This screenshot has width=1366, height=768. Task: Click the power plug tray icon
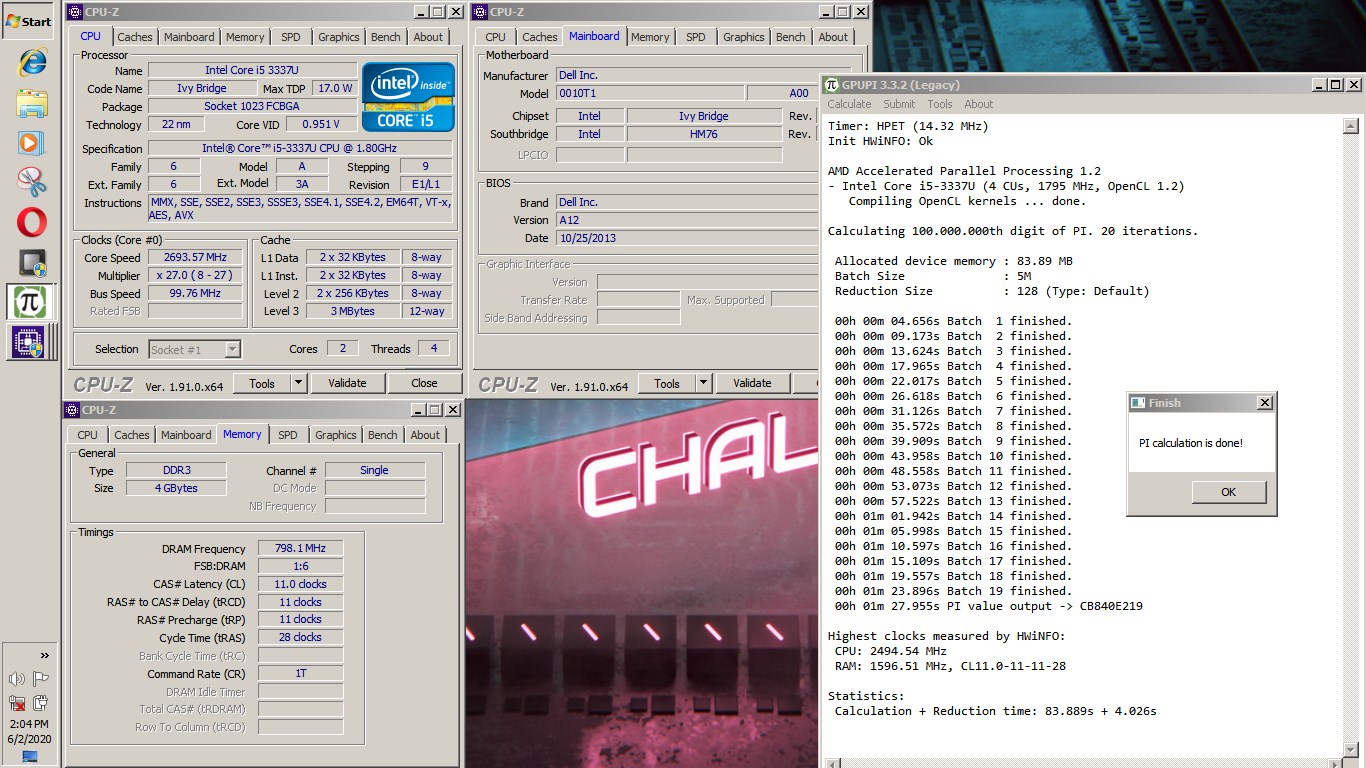point(41,703)
